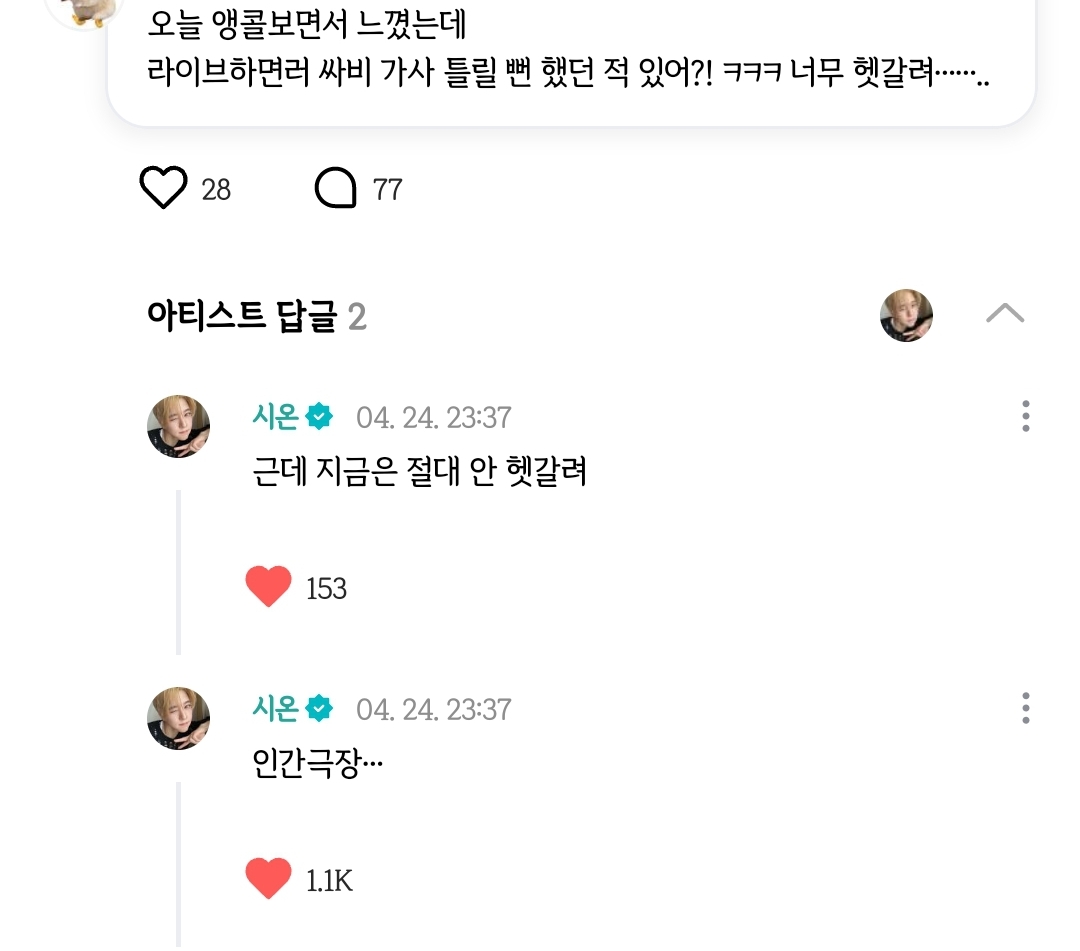Unlike the reply that has 153 likes
The image size is (1080, 951).
point(268,587)
